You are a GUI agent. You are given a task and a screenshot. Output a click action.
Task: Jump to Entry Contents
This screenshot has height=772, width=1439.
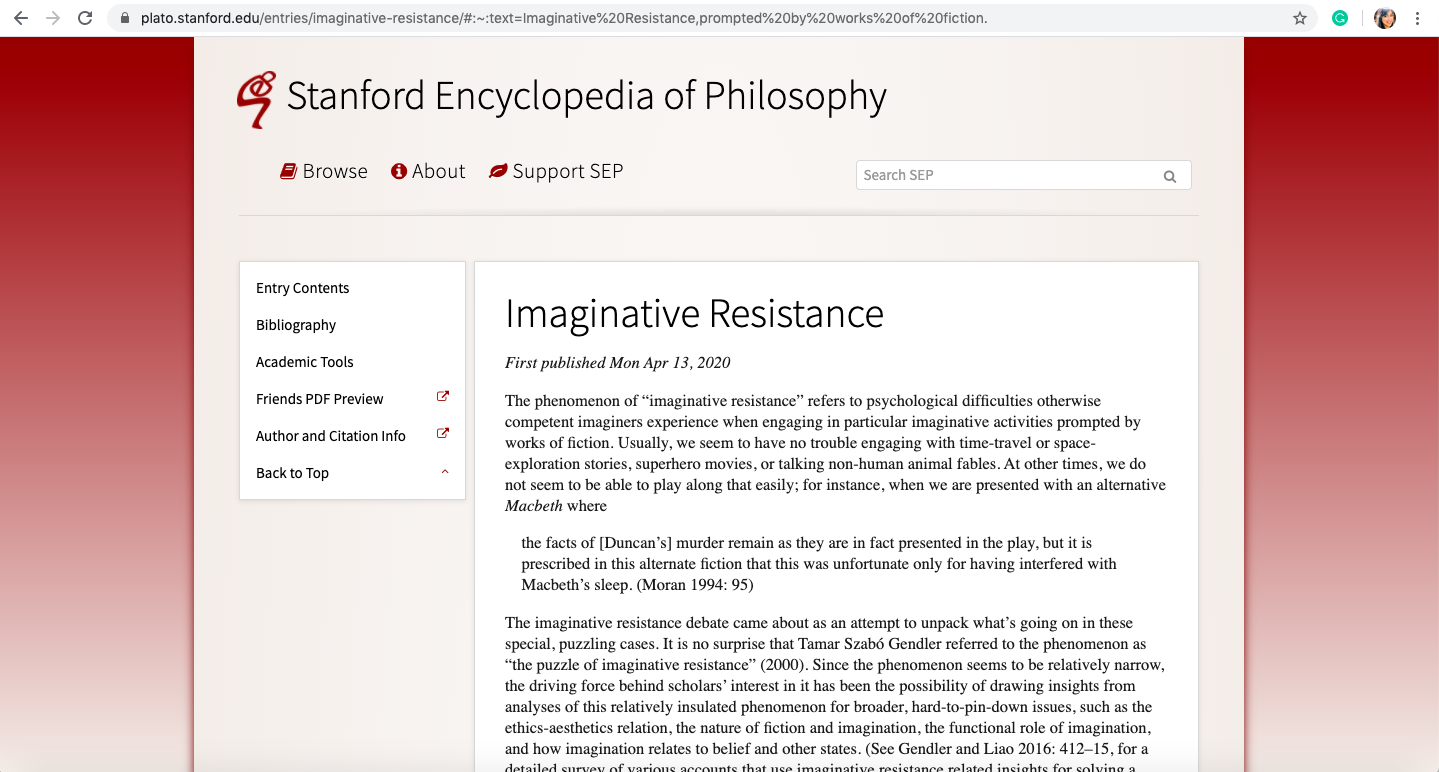tap(302, 288)
